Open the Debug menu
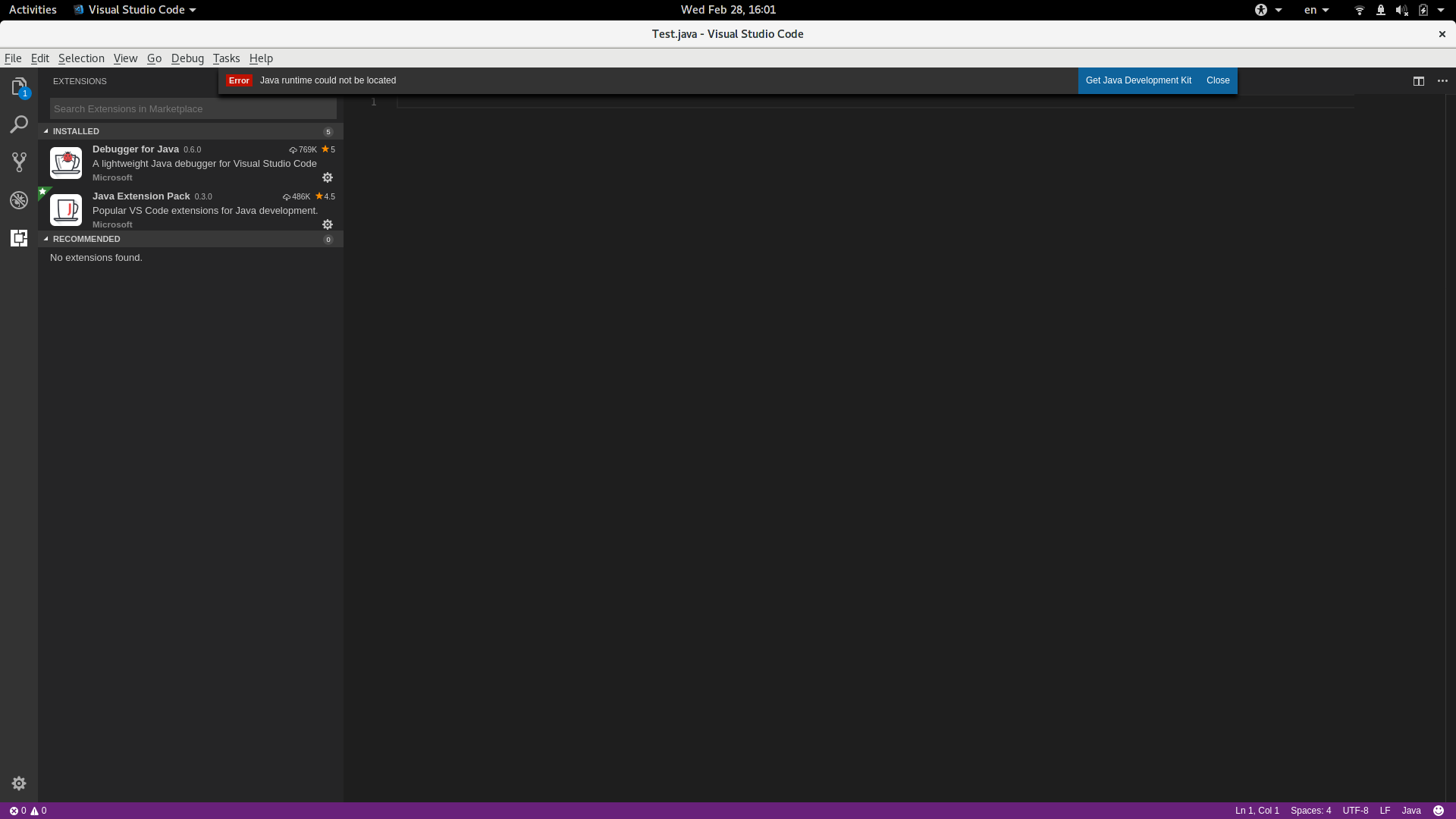Screen dimensions: 1456x819 point(187,58)
